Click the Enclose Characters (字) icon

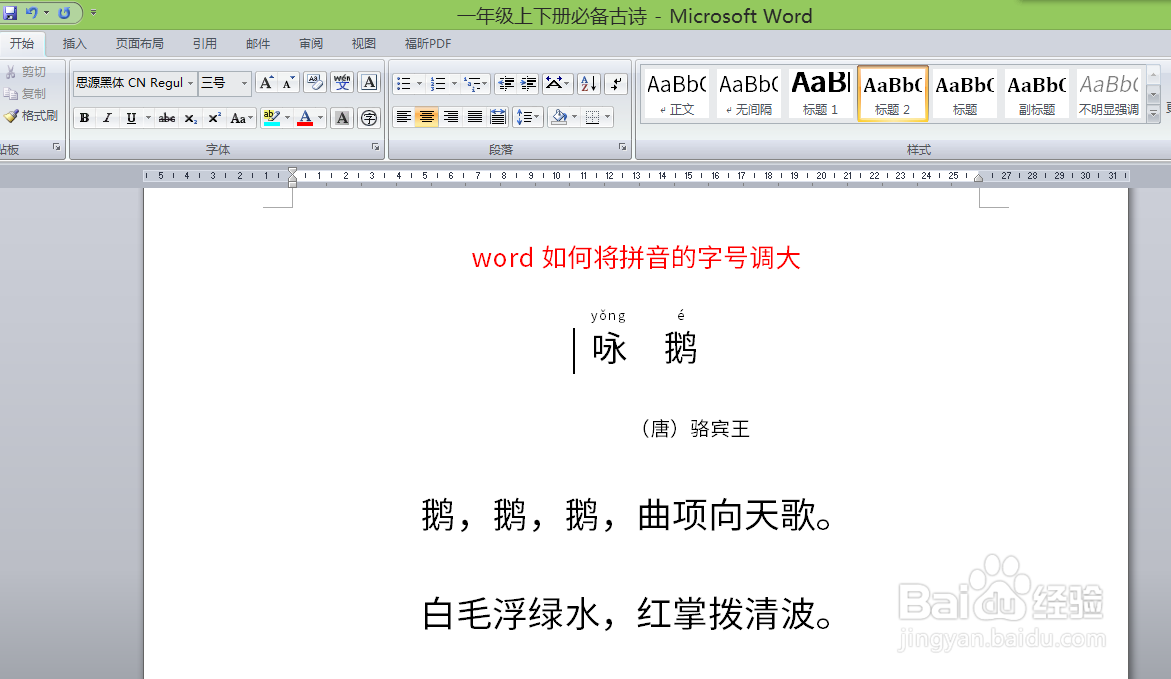(369, 118)
